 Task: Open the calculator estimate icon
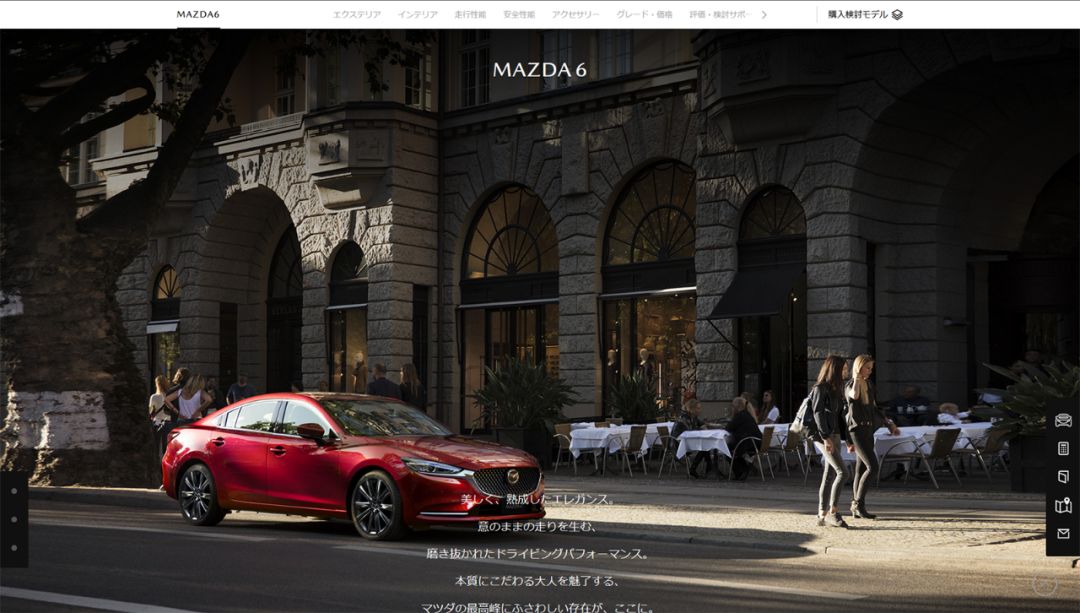[1063, 449]
